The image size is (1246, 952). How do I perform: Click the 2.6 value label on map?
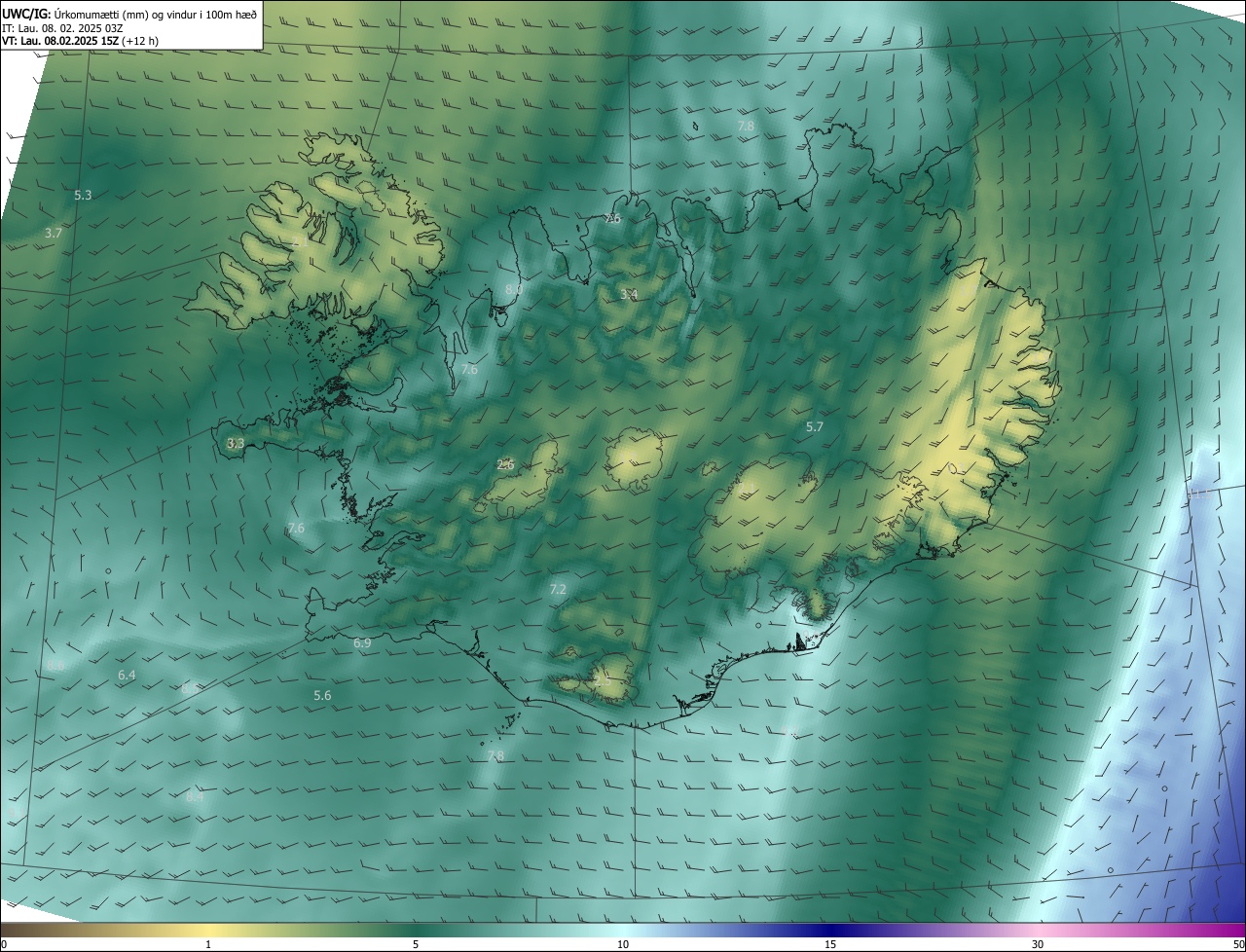tap(505, 465)
